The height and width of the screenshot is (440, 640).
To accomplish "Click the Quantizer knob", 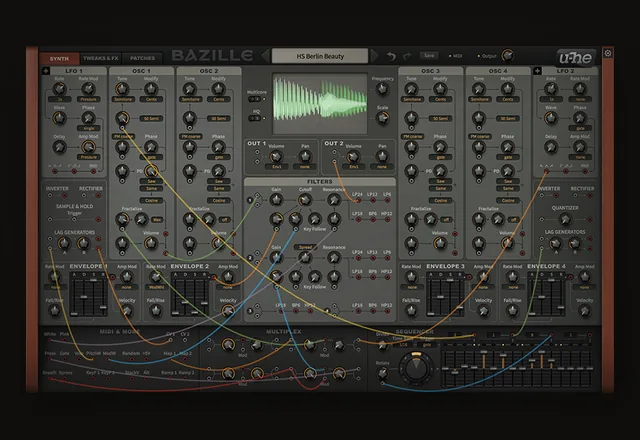I will (x=565, y=219).
